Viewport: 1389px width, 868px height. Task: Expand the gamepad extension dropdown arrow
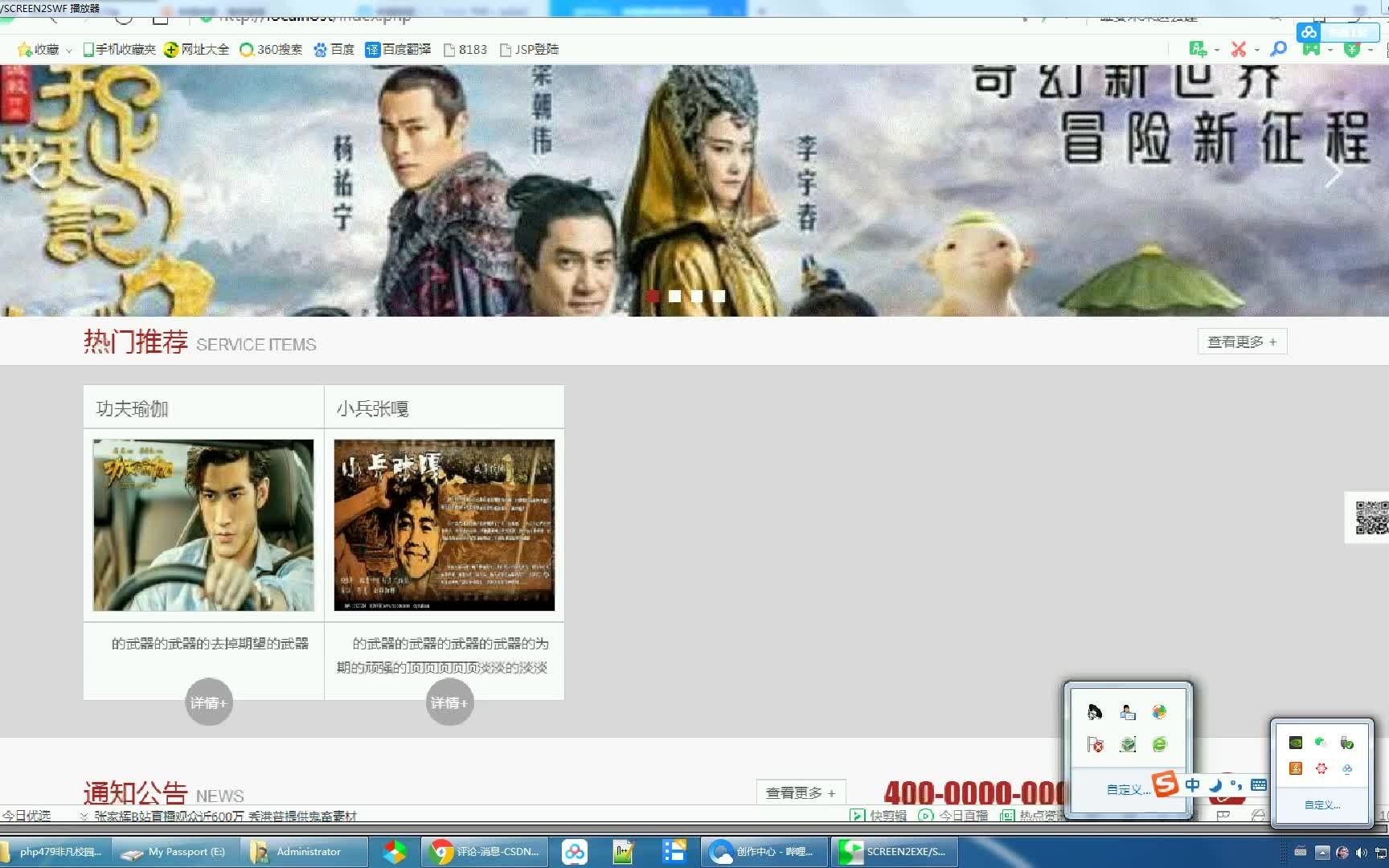point(1330,51)
